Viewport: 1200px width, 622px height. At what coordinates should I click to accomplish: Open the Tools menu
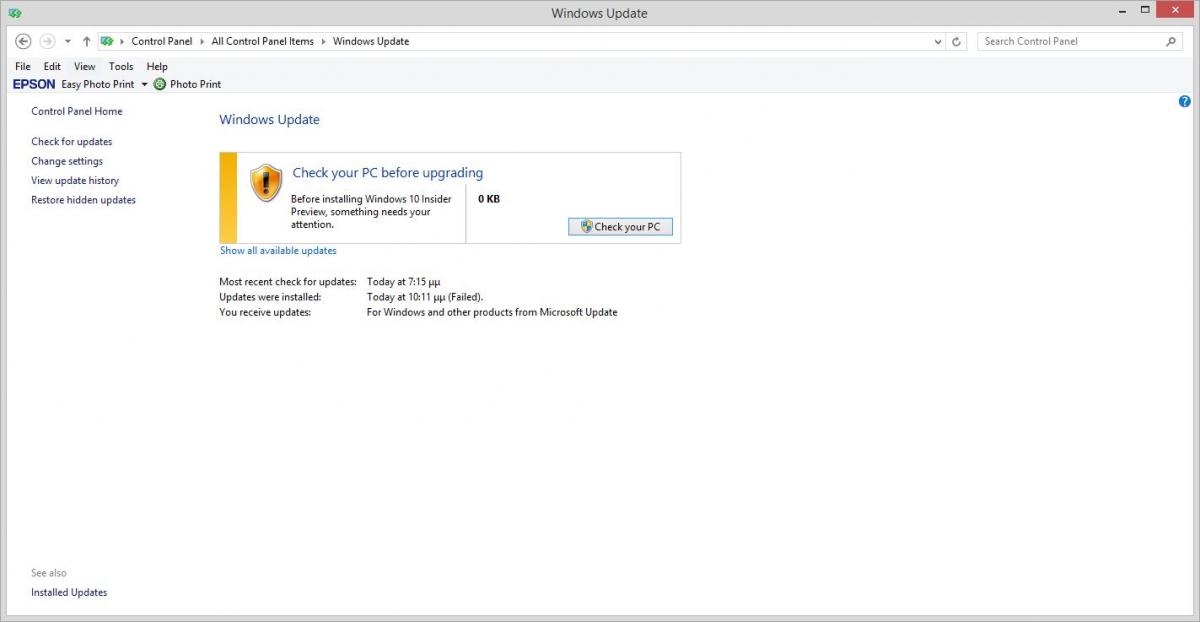click(x=121, y=66)
